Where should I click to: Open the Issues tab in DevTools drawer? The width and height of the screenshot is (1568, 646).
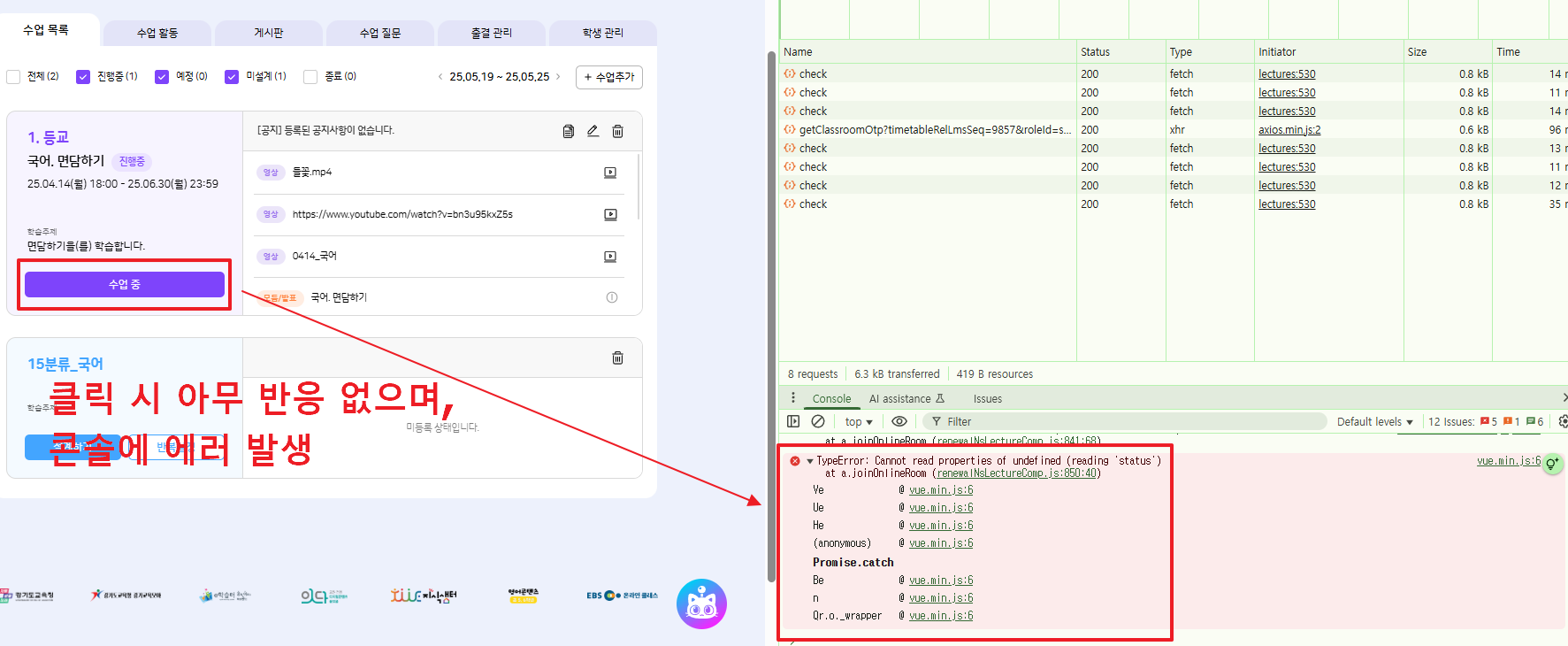(x=987, y=399)
